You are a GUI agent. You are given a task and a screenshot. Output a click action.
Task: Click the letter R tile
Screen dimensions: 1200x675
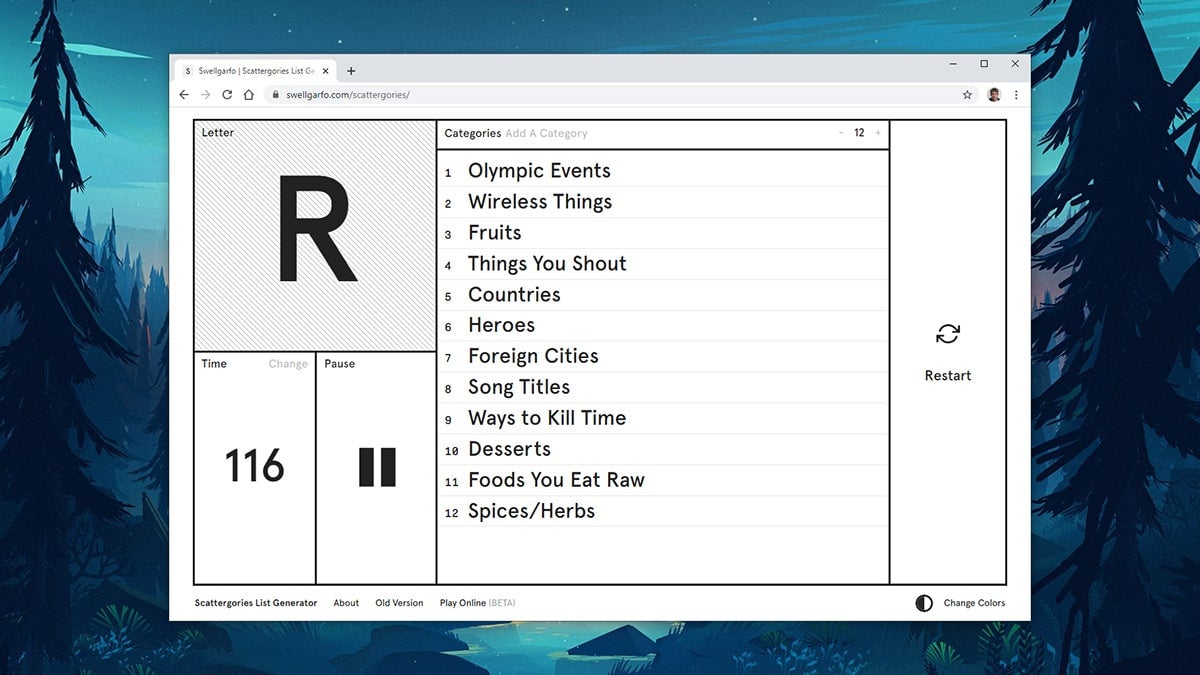pos(315,235)
